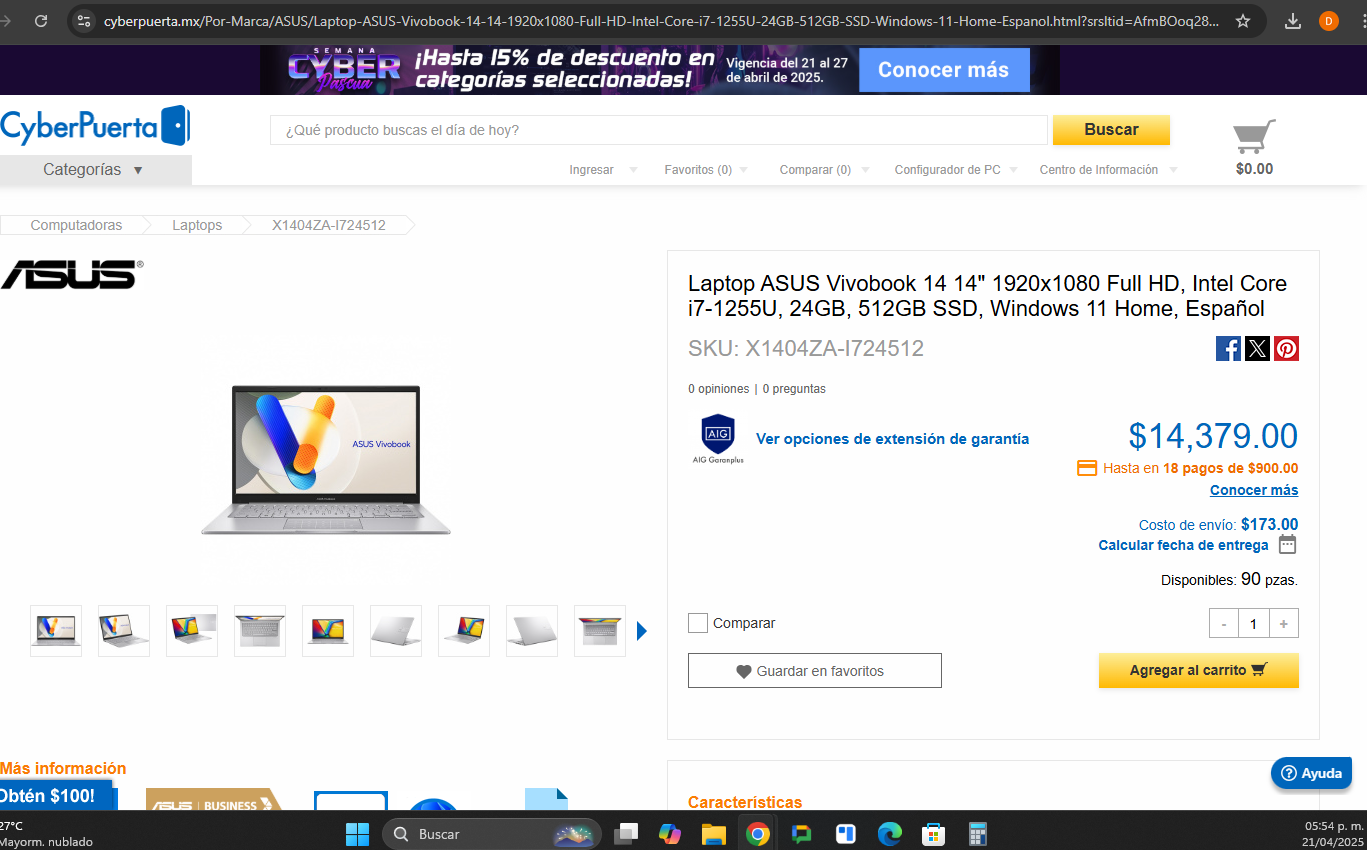Select the eighth product thumbnail
The image size is (1367, 850).
532,631
